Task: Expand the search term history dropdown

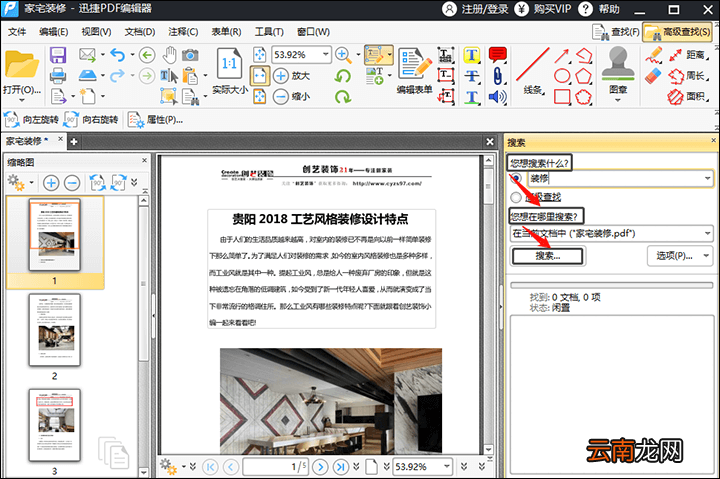Action: 708,178
